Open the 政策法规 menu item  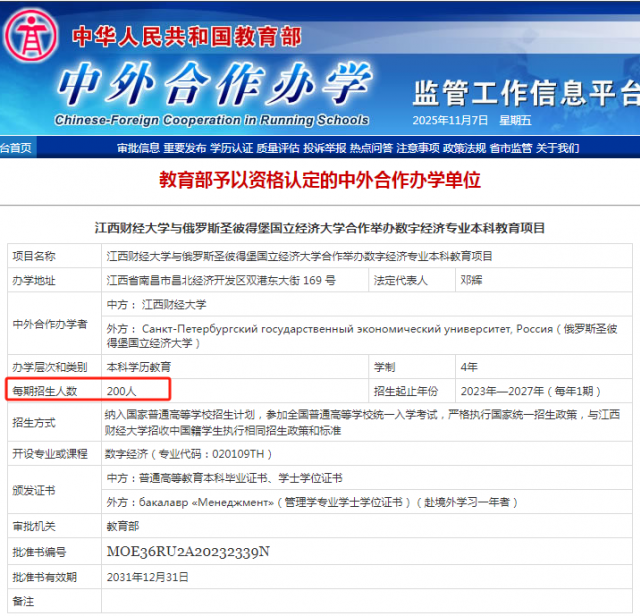(x=464, y=148)
